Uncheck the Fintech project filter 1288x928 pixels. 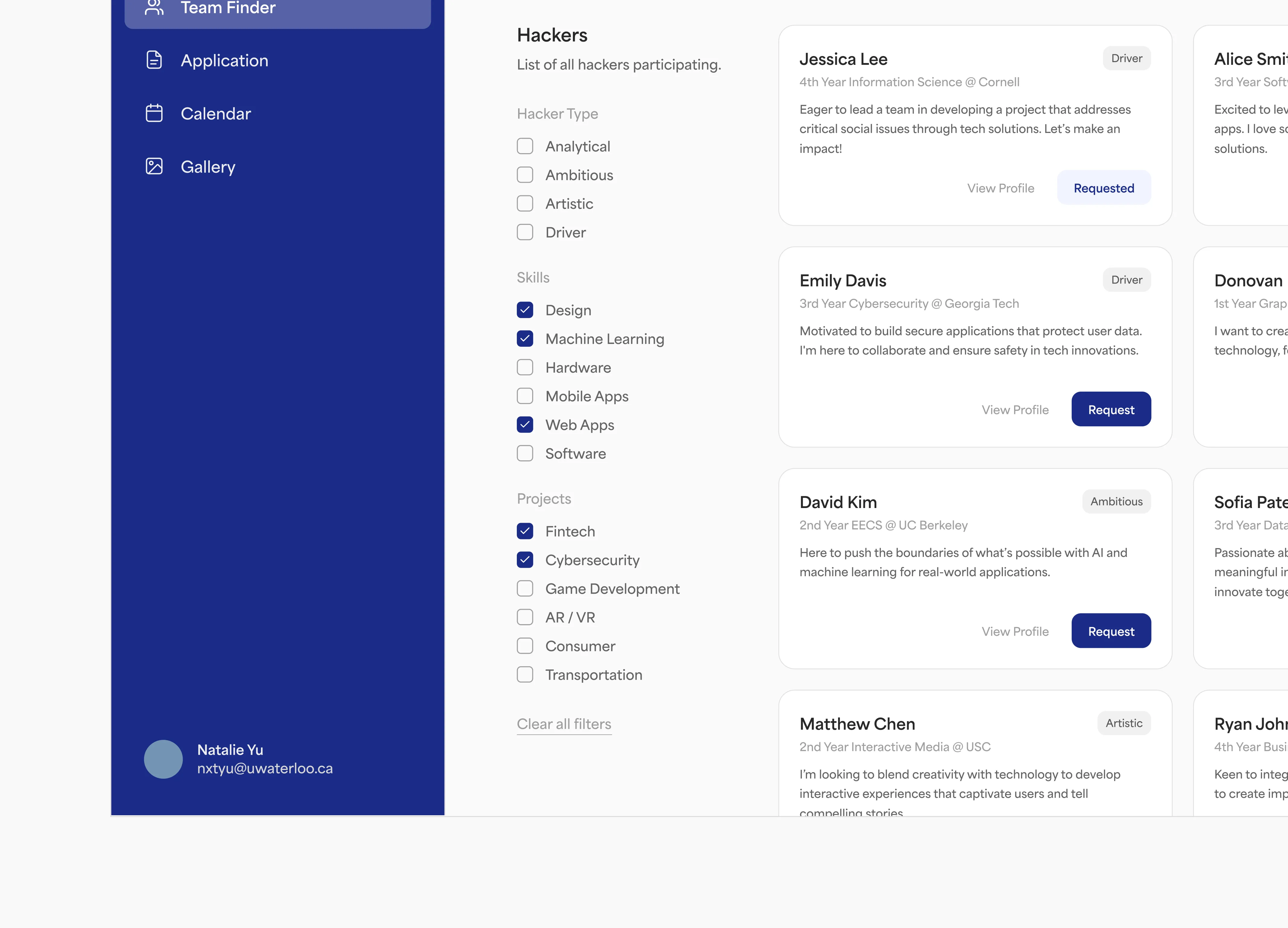click(525, 531)
